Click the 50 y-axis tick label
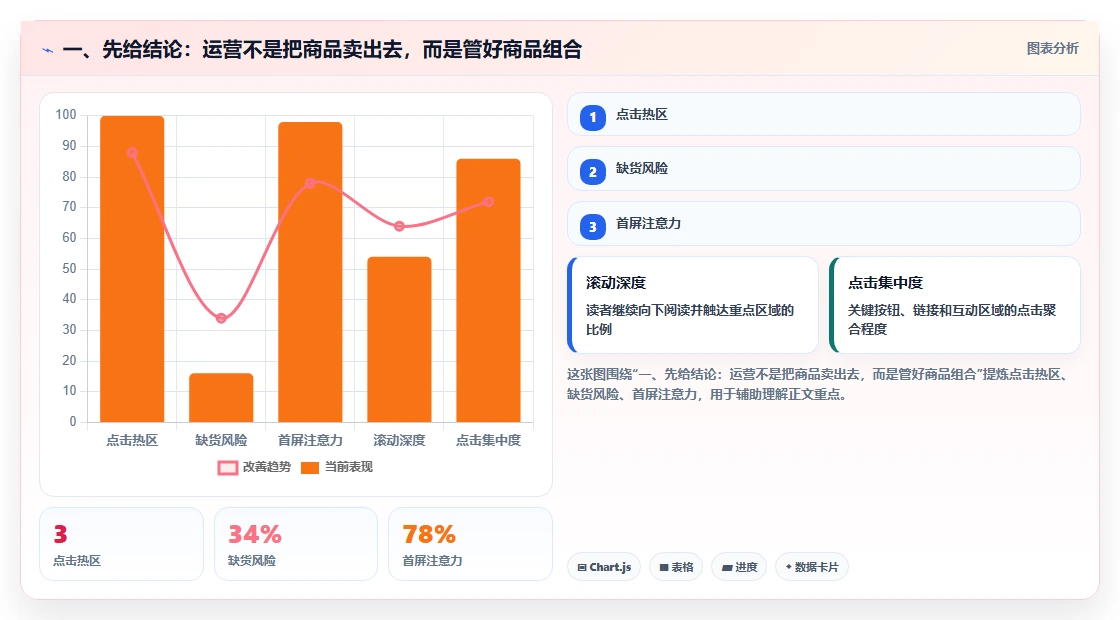Screen dimensions: 1120x620 coord(69,269)
